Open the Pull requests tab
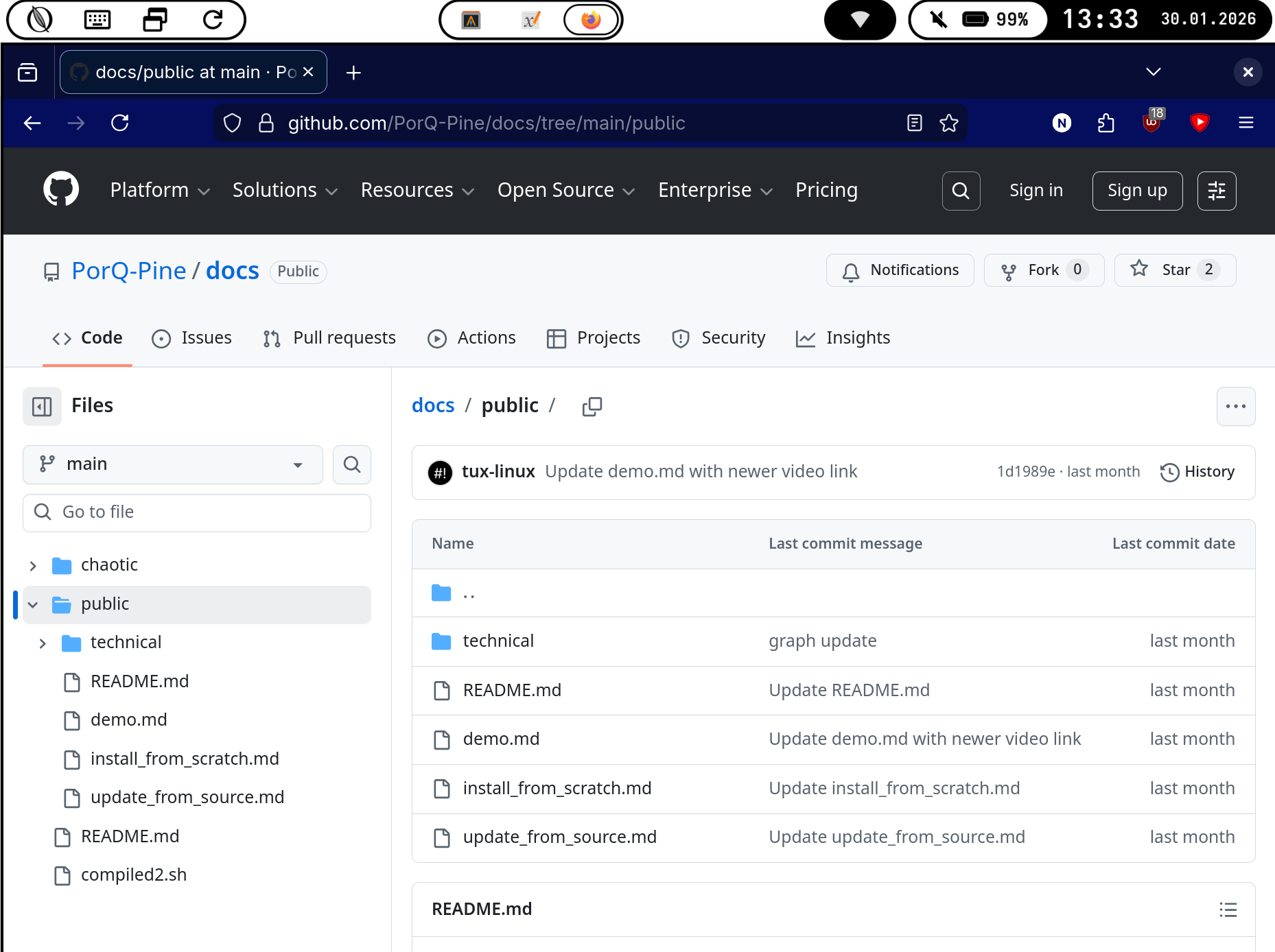Viewport: 1275px width, 952px height. click(329, 338)
